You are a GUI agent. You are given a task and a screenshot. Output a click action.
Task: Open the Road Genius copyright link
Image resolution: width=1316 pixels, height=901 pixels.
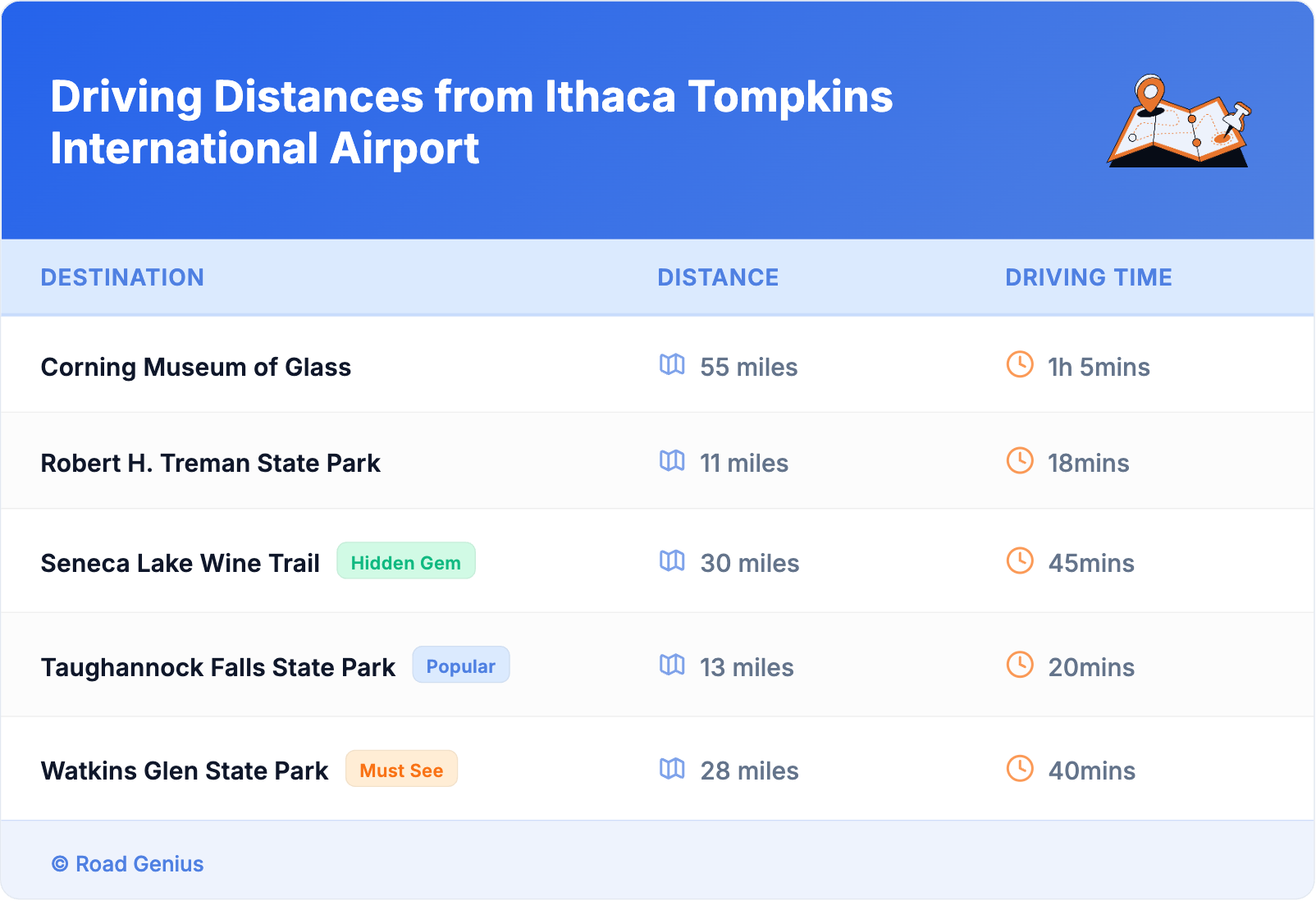128,864
